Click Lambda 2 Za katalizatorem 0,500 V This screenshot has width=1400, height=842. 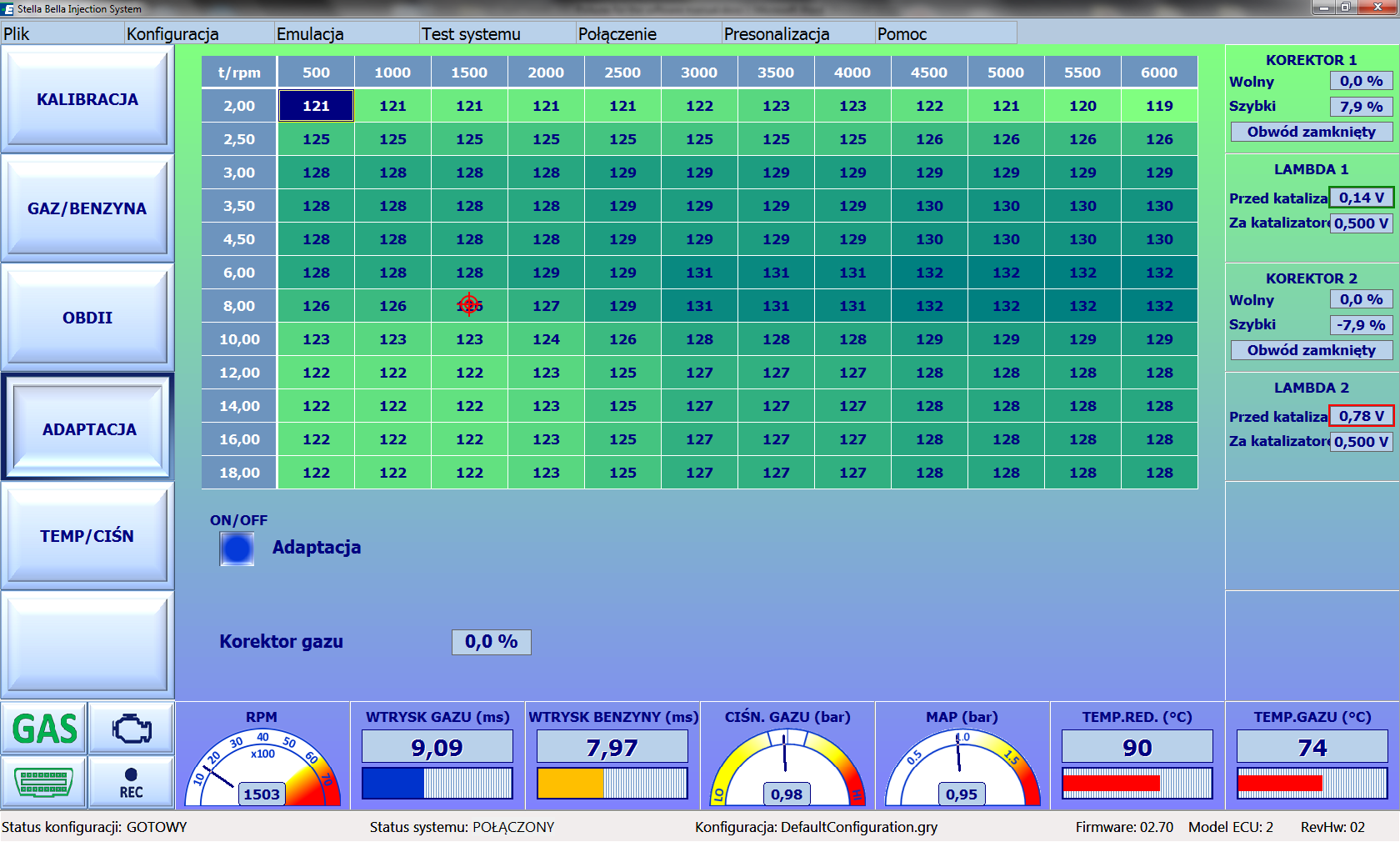1361,442
